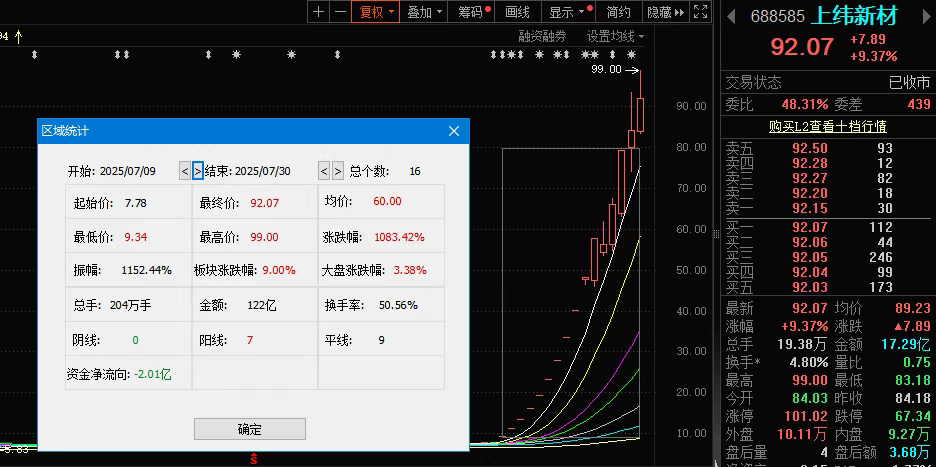Step start date back with left arrow

185,171
